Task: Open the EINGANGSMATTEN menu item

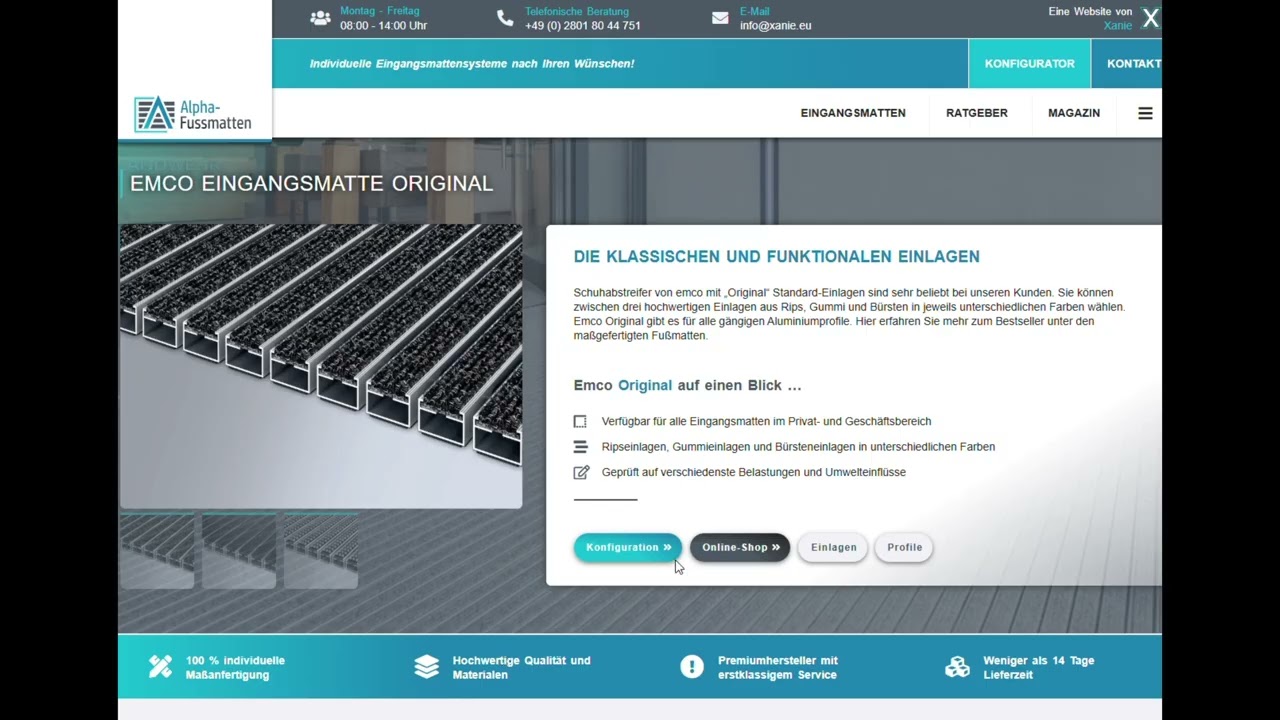Action: pos(853,113)
